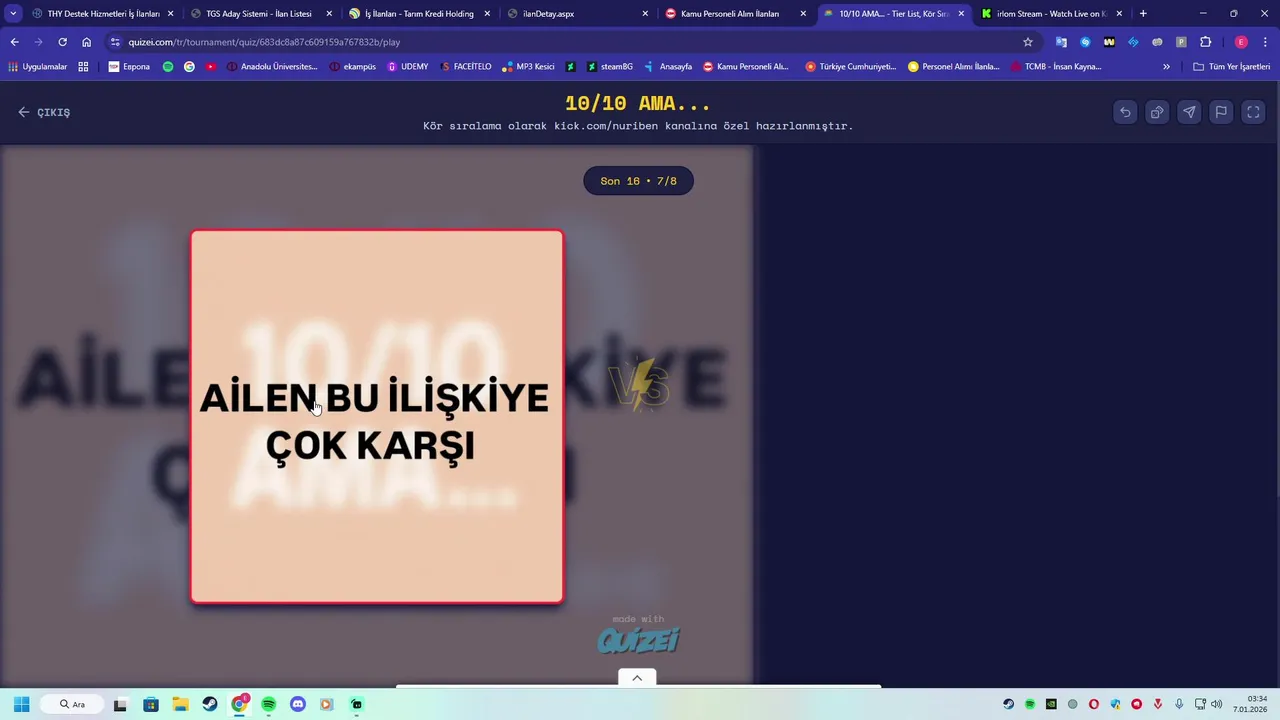Open Türkiye Cumhuriyeti bookmark

[851, 67]
